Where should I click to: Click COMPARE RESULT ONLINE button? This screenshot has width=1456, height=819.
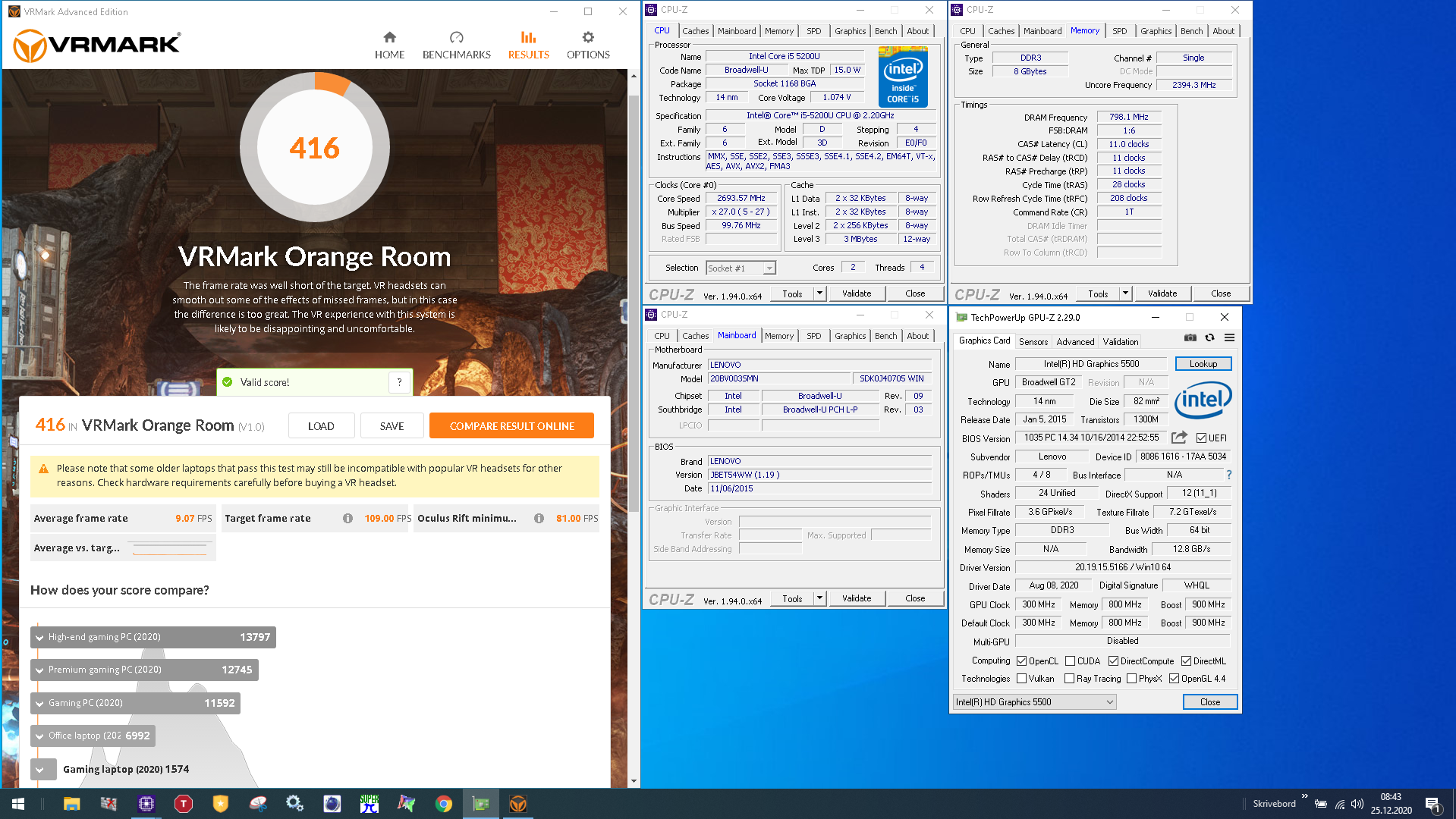[511, 426]
